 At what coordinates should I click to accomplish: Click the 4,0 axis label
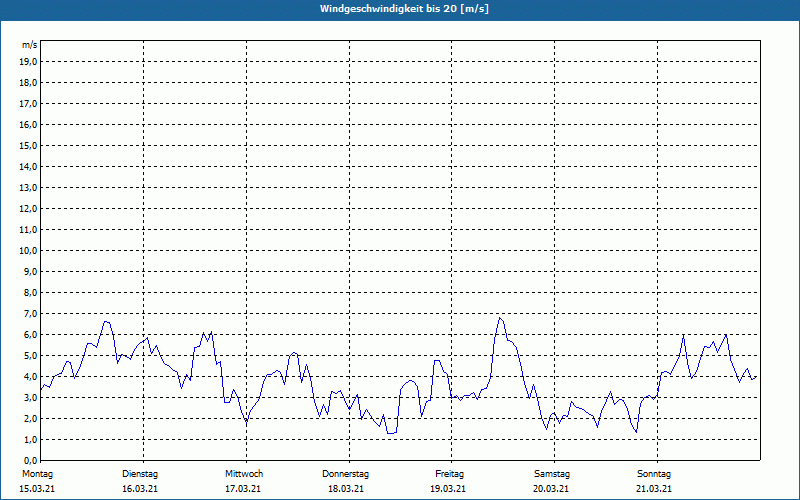tap(30, 377)
